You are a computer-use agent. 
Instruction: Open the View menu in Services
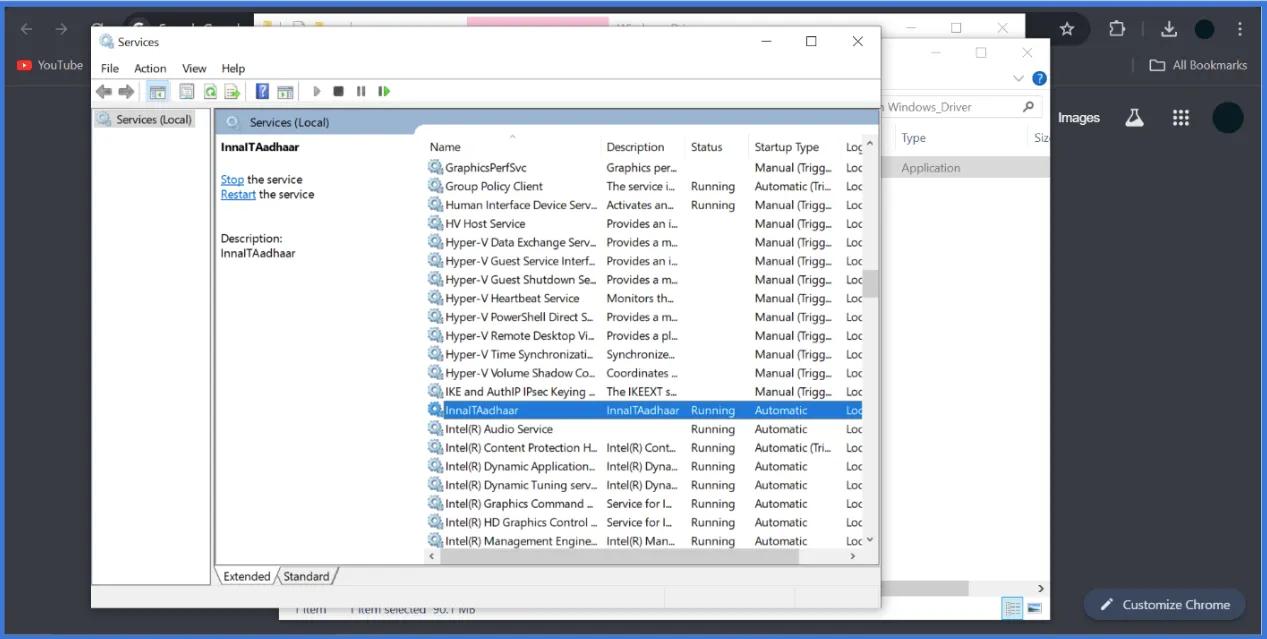[x=194, y=68]
